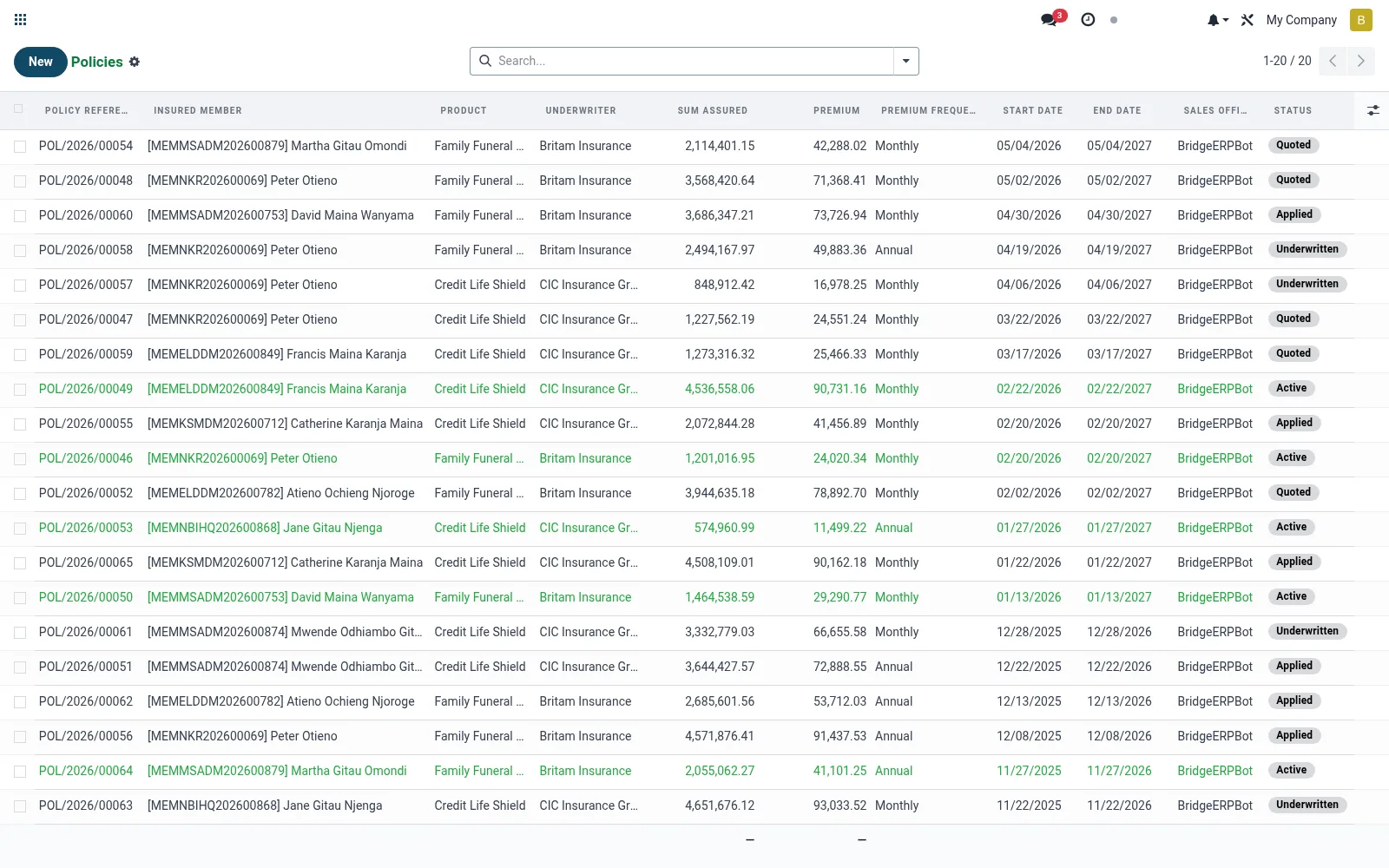Select checkbox for policy POL/2026/00049
This screenshot has height=868, width=1389.
point(20,390)
